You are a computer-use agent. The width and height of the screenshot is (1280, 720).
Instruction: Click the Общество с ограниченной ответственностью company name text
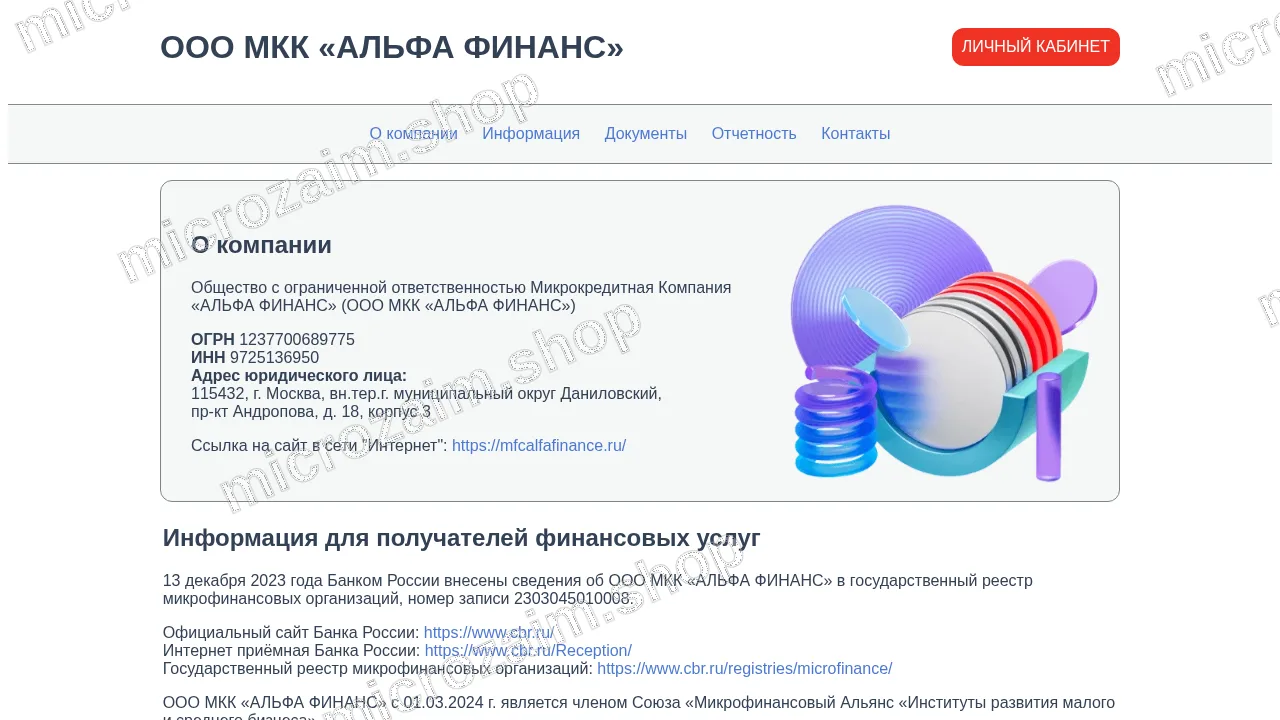pyautogui.click(x=461, y=297)
